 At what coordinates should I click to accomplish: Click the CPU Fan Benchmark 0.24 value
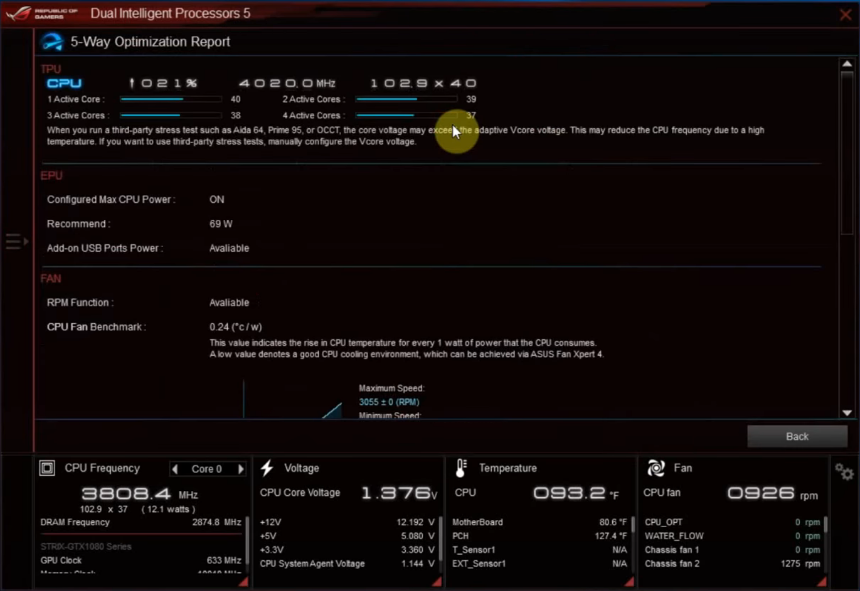(236, 327)
